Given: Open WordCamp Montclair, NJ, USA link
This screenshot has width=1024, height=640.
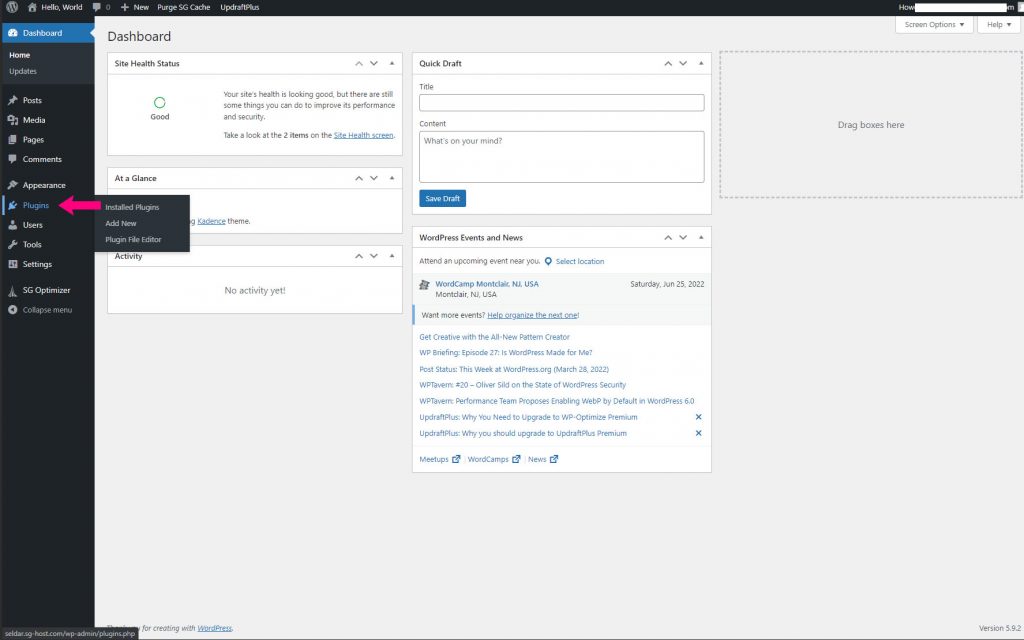Looking at the screenshot, I should (487, 284).
